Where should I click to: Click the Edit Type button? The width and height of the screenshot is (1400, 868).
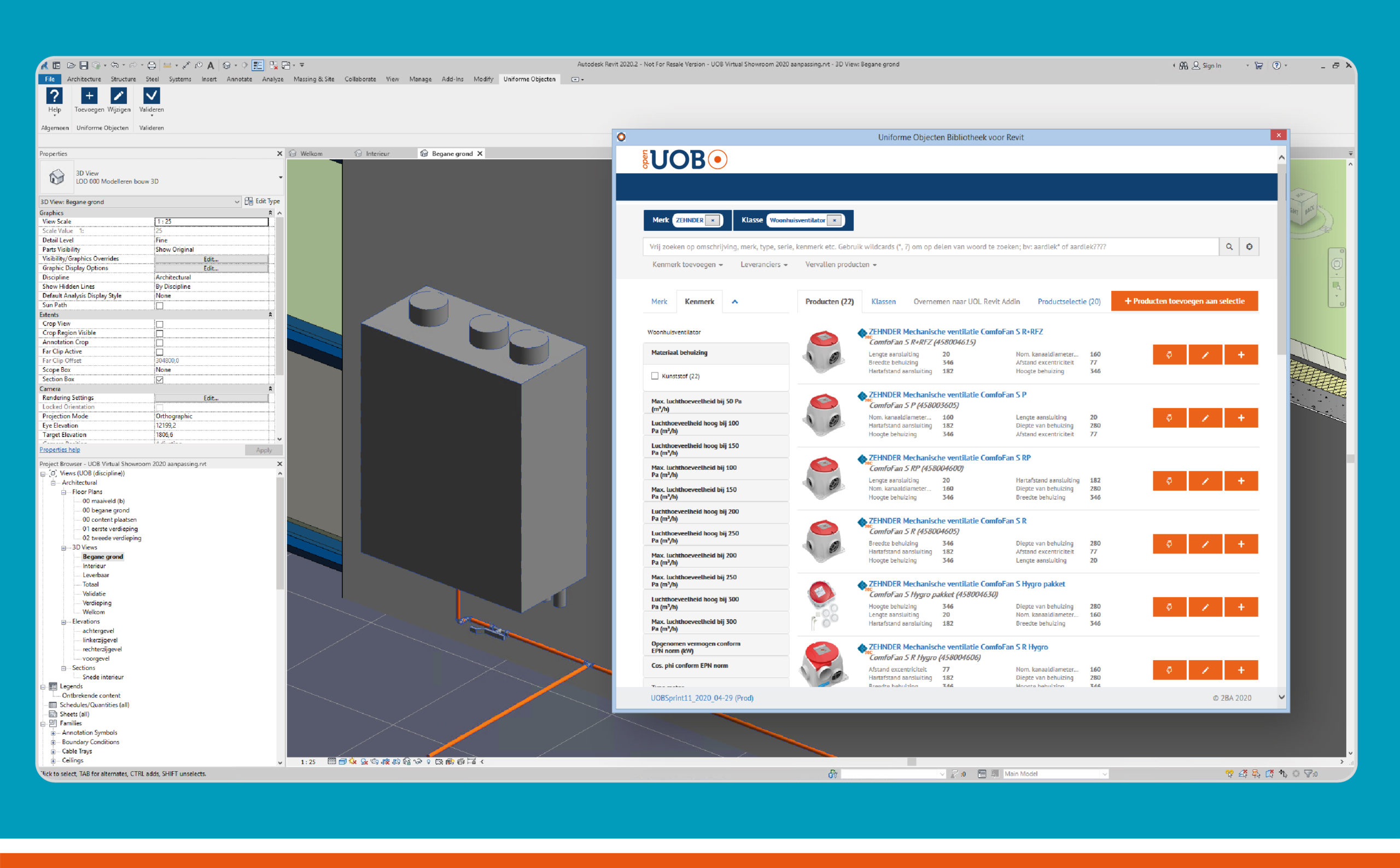pos(262,201)
